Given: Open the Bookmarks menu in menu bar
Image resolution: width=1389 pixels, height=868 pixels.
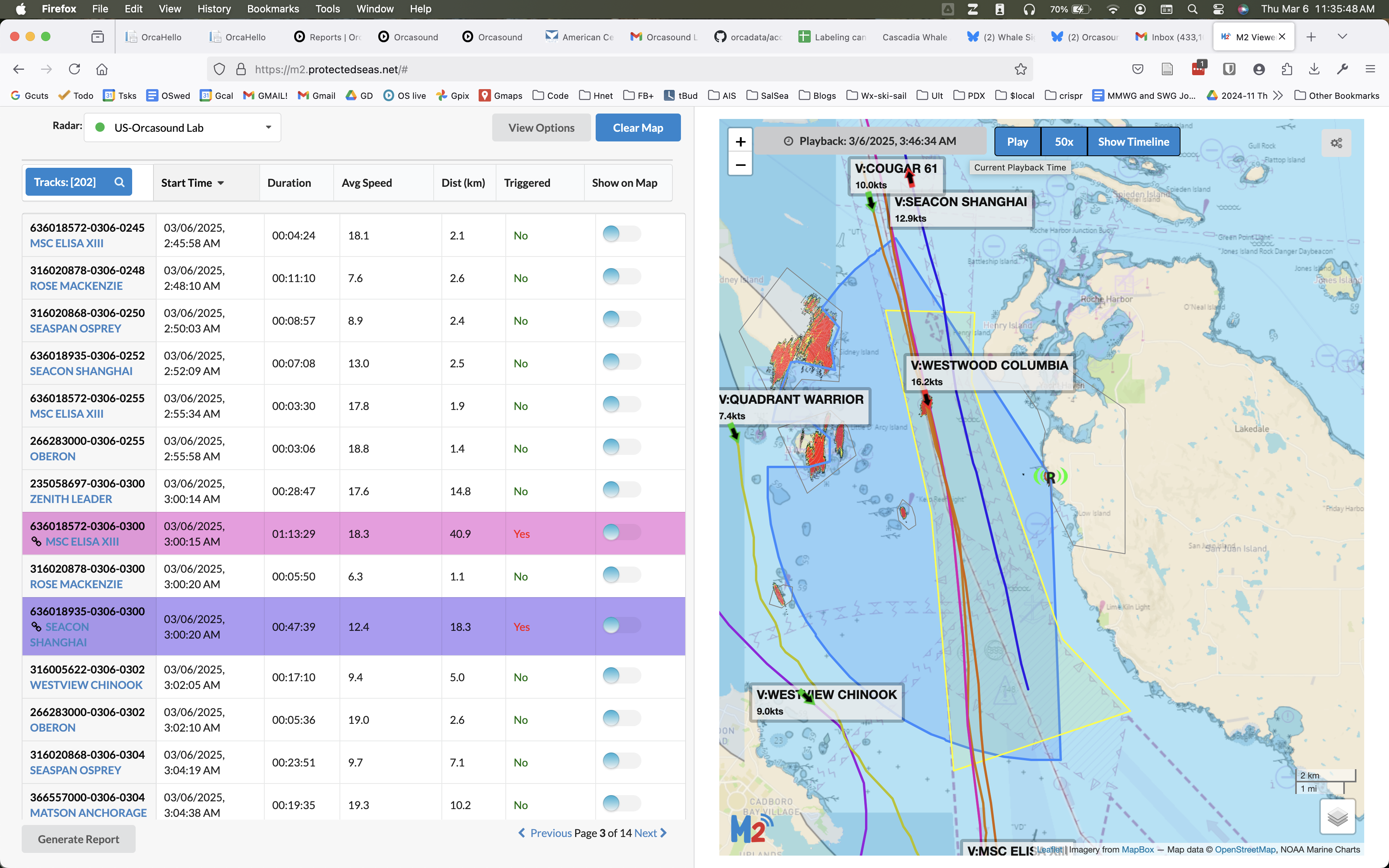Looking at the screenshot, I should (272, 9).
